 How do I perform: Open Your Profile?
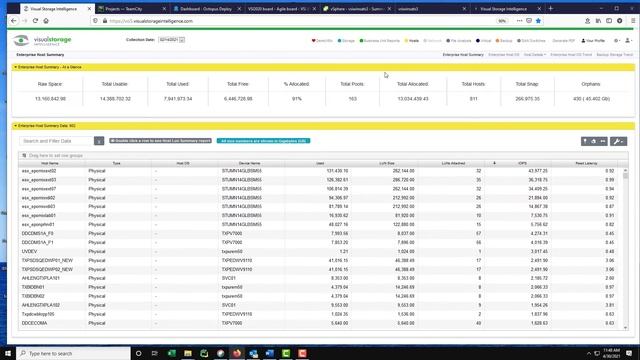(593, 41)
